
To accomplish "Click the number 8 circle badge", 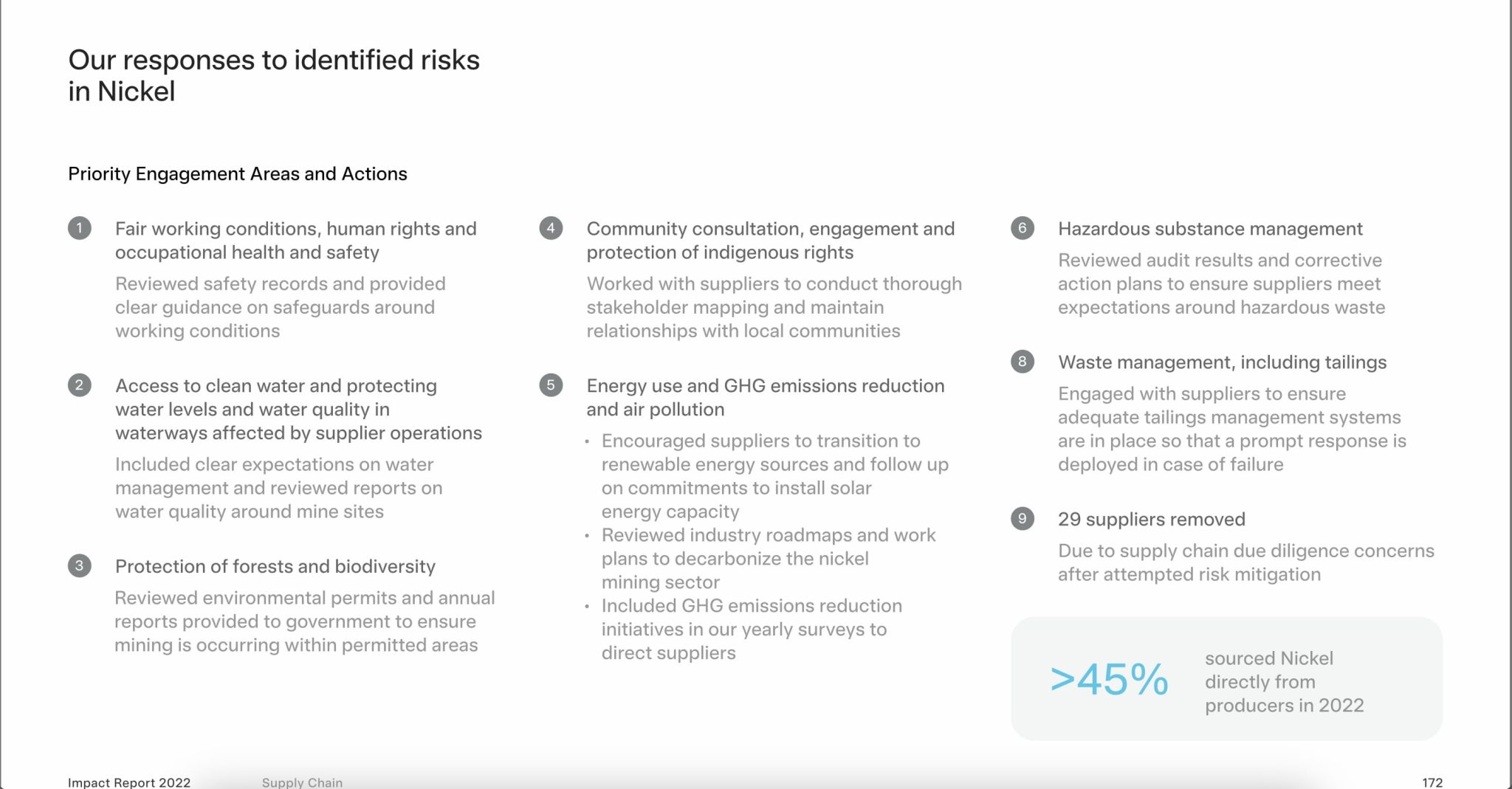I will pos(1023,362).
